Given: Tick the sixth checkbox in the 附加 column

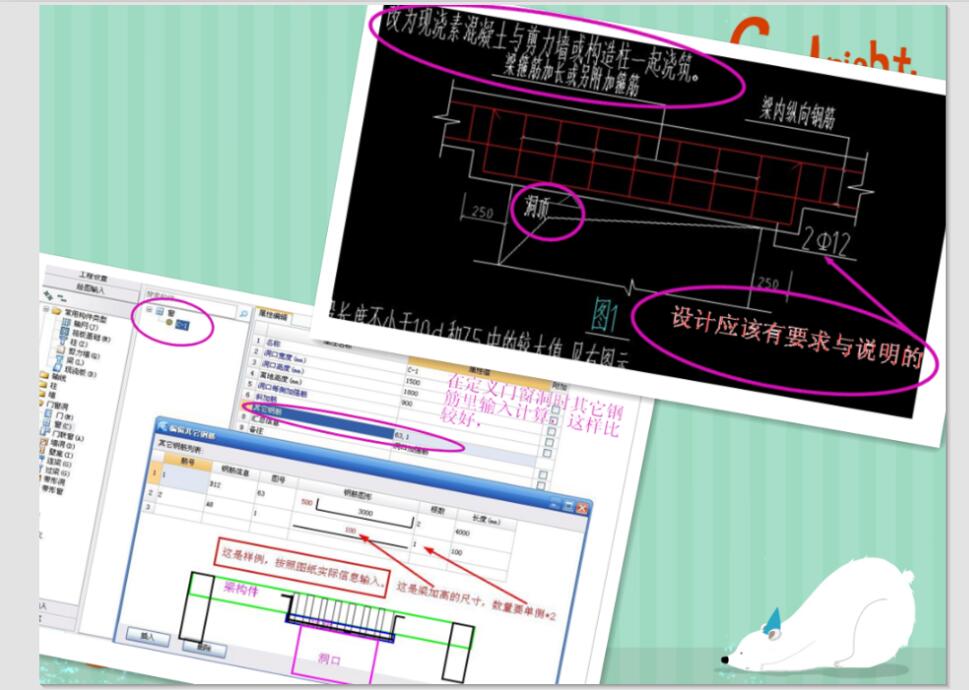Looking at the screenshot, I should point(543,475).
